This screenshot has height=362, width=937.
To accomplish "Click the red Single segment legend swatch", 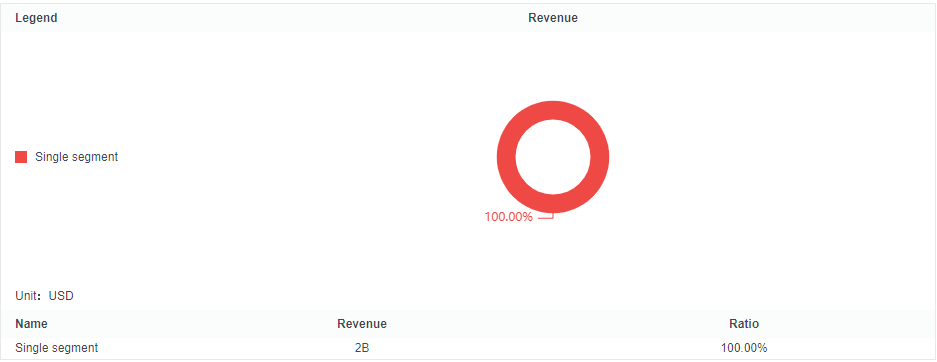I will click(x=21, y=157).
